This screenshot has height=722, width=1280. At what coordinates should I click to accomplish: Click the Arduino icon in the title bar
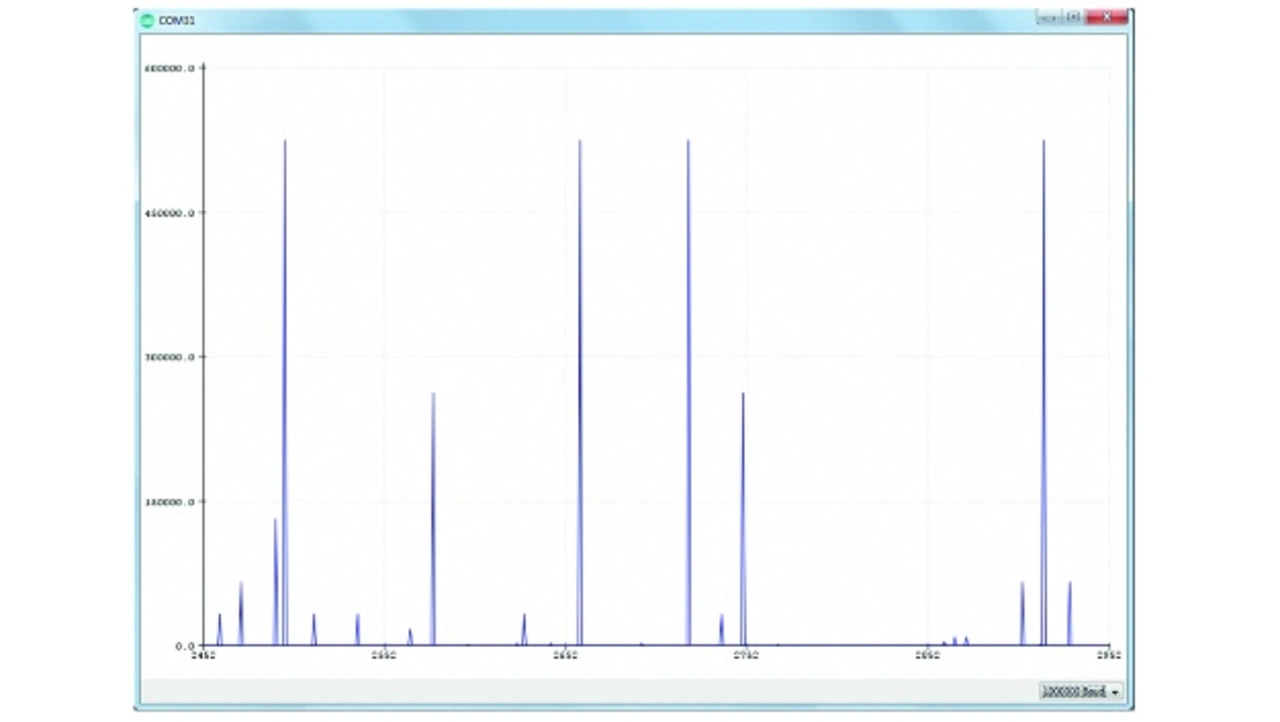(x=148, y=20)
